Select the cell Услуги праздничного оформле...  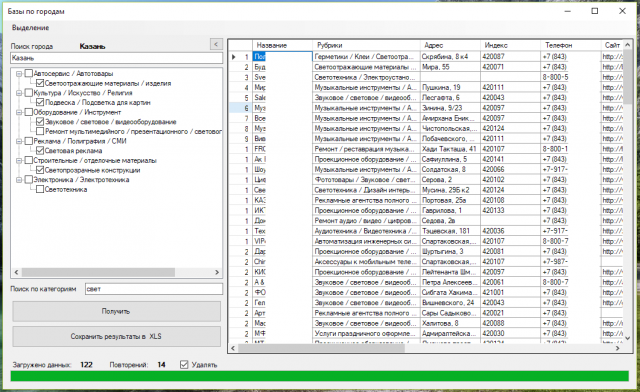[366, 333]
